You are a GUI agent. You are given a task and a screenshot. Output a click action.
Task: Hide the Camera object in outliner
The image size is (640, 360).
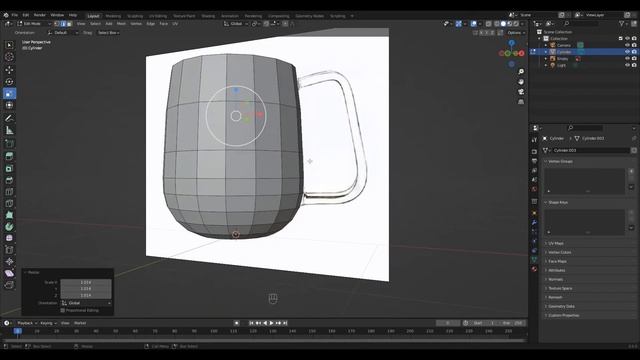[627, 45]
